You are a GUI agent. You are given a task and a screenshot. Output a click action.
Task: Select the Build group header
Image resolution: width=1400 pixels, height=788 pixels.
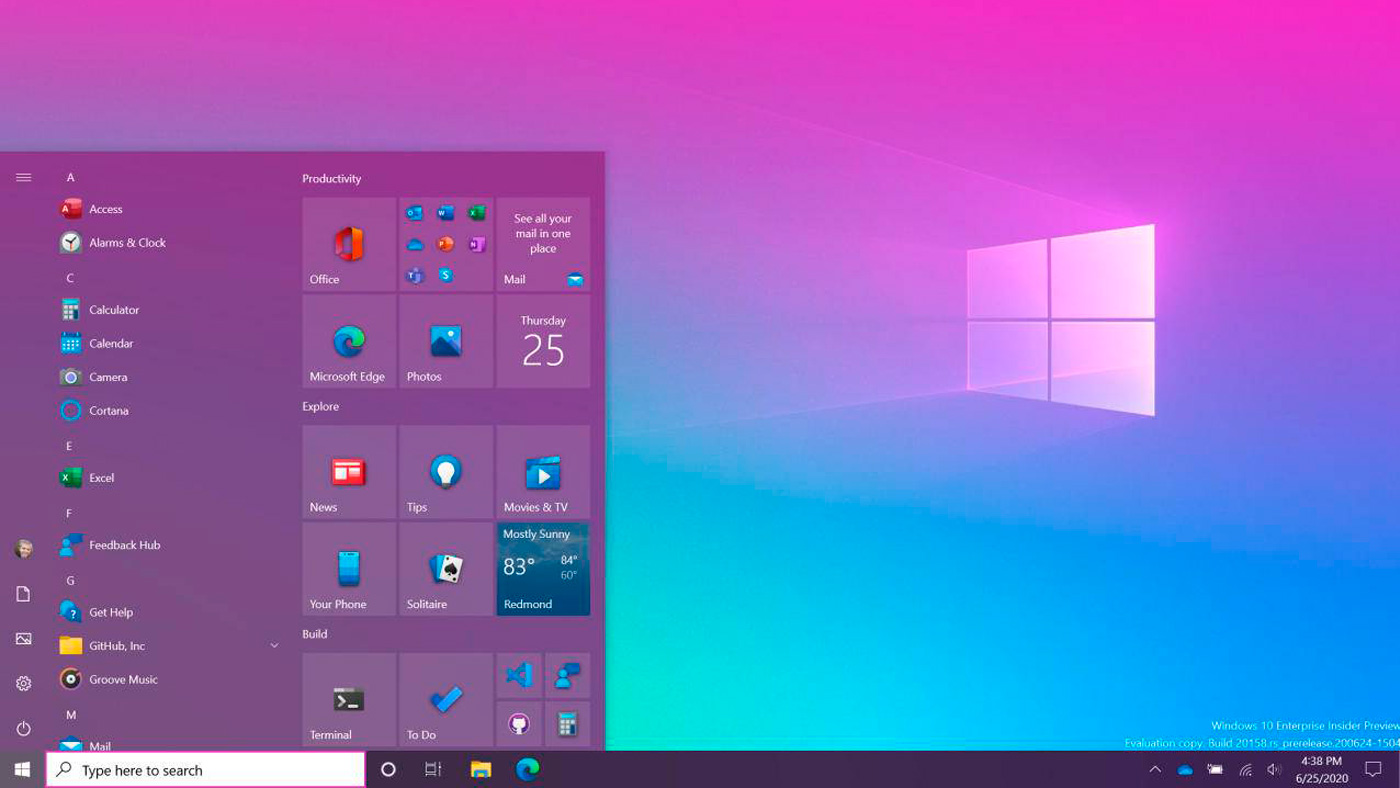[315, 634]
